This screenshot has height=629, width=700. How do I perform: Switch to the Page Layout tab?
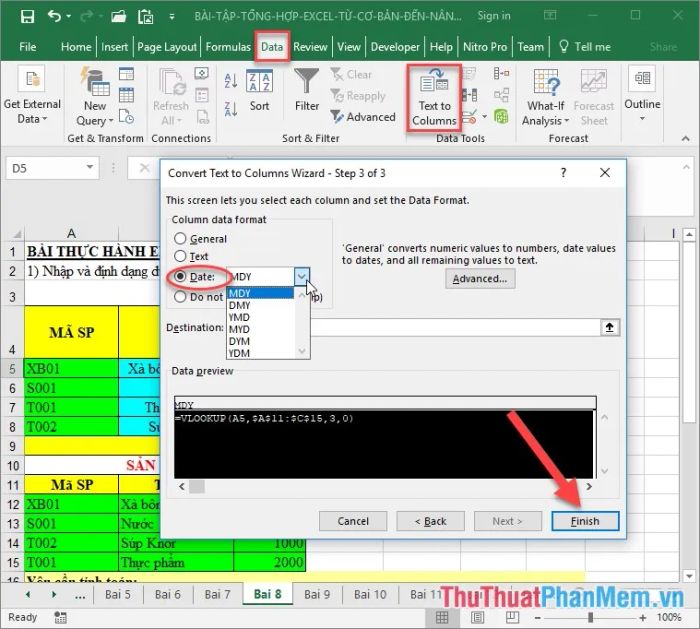tap(167, 47)
